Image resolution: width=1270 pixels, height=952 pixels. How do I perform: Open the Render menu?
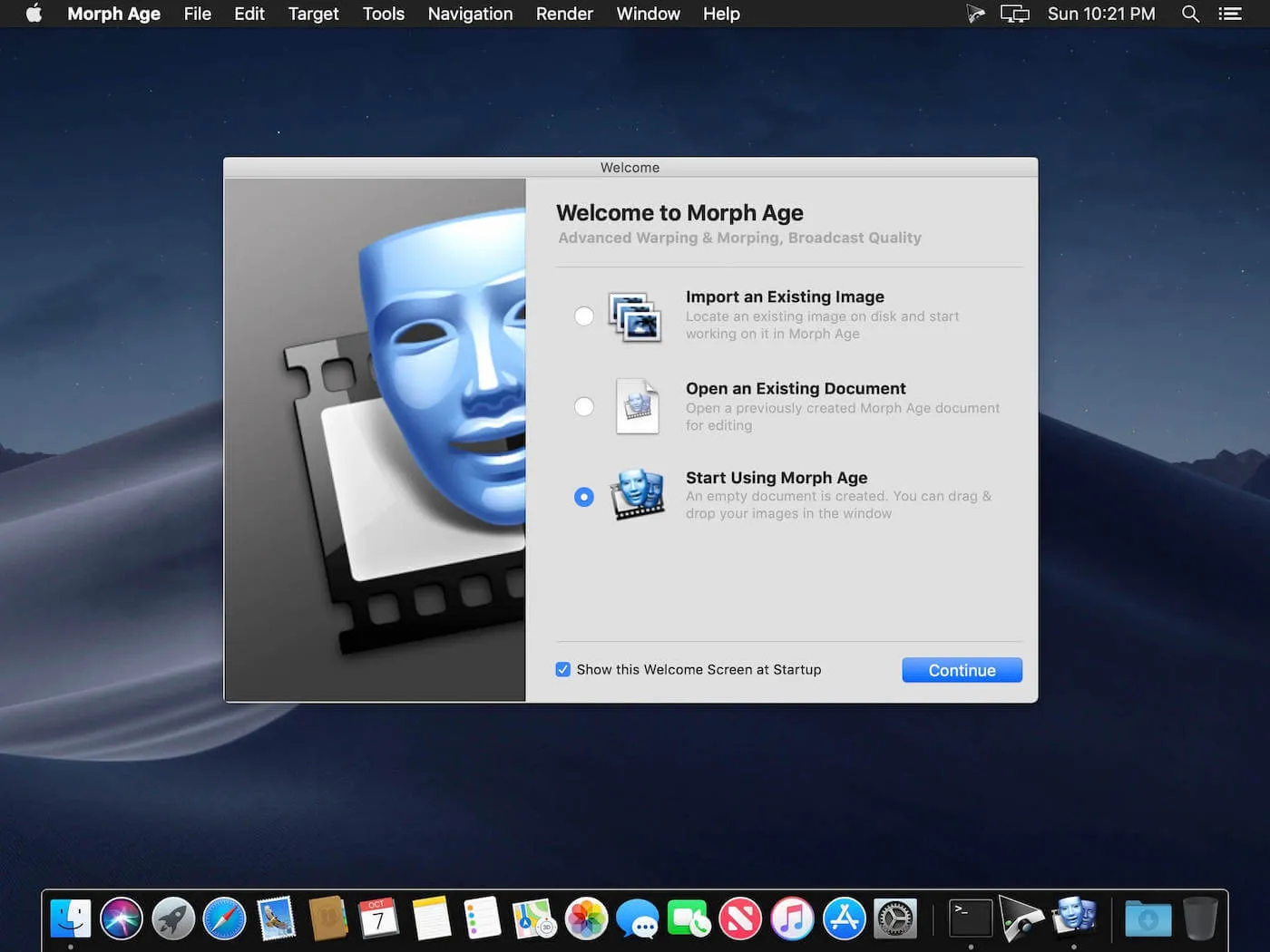[563, 14]
